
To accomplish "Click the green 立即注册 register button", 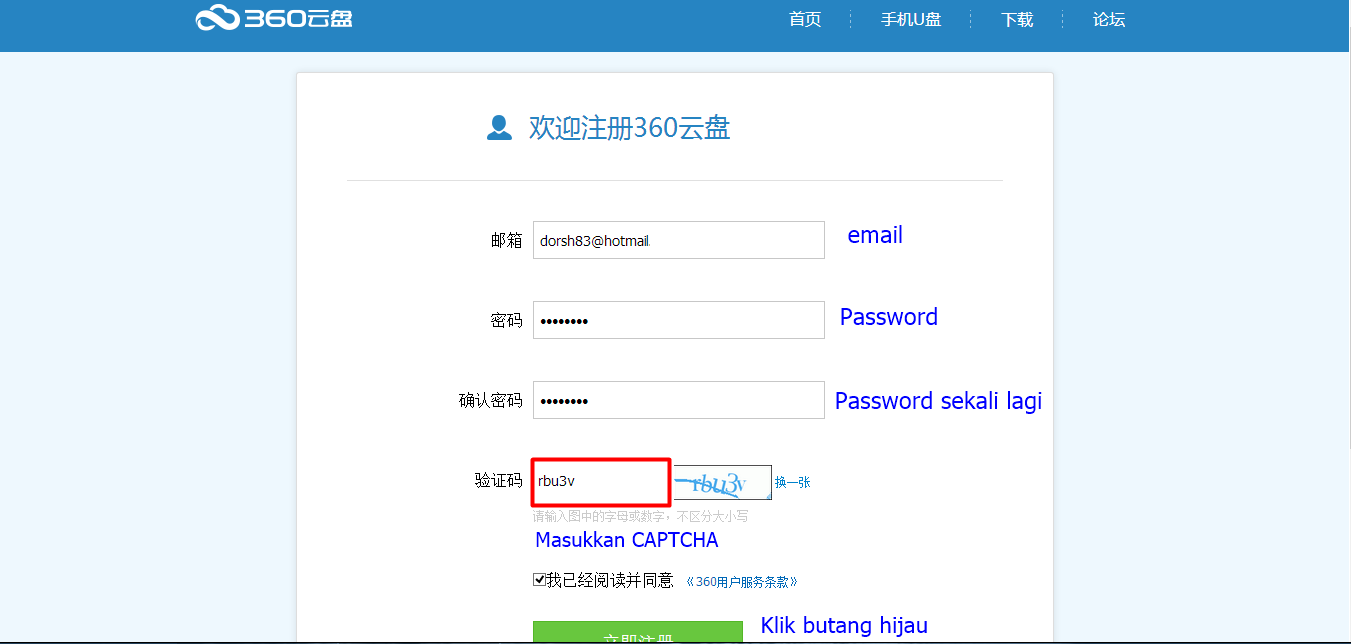I will (638, 632).
